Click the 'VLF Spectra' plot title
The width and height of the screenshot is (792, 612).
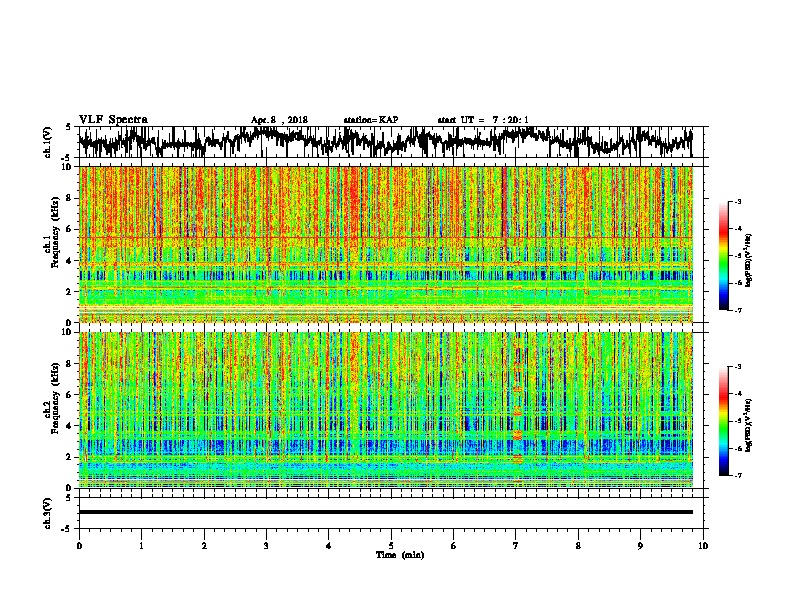(113, 120)
